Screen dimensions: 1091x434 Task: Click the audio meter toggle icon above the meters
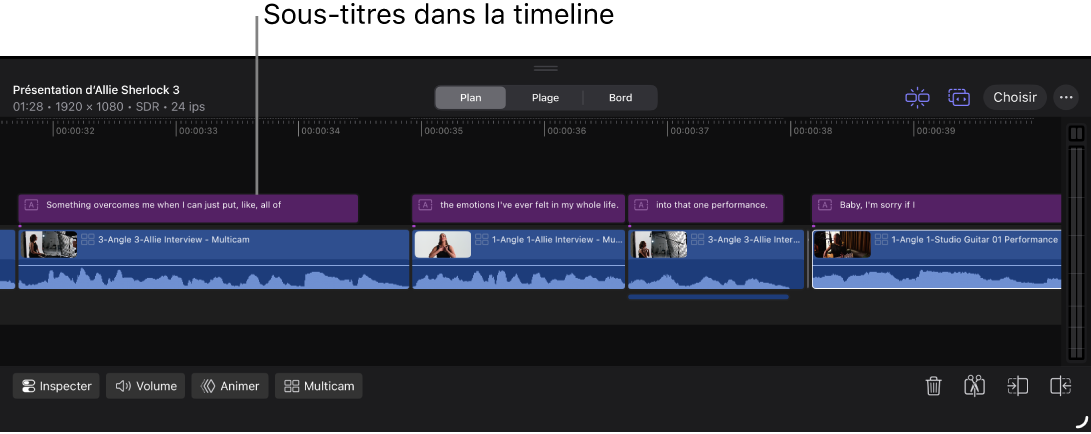(1076, 134)
